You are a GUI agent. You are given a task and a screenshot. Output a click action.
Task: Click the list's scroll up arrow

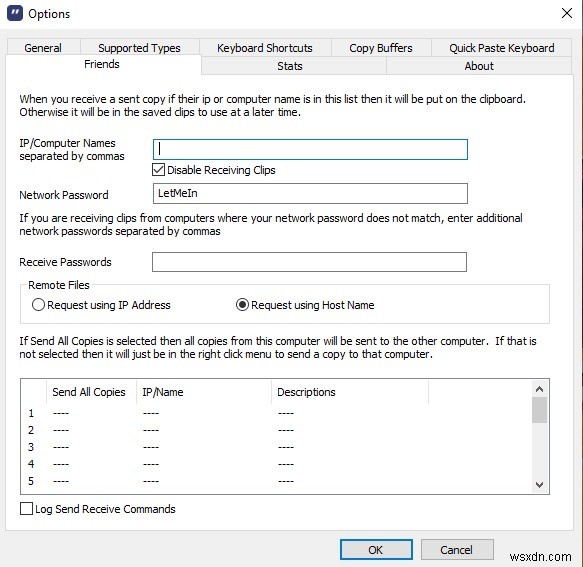tap(539, 389)
